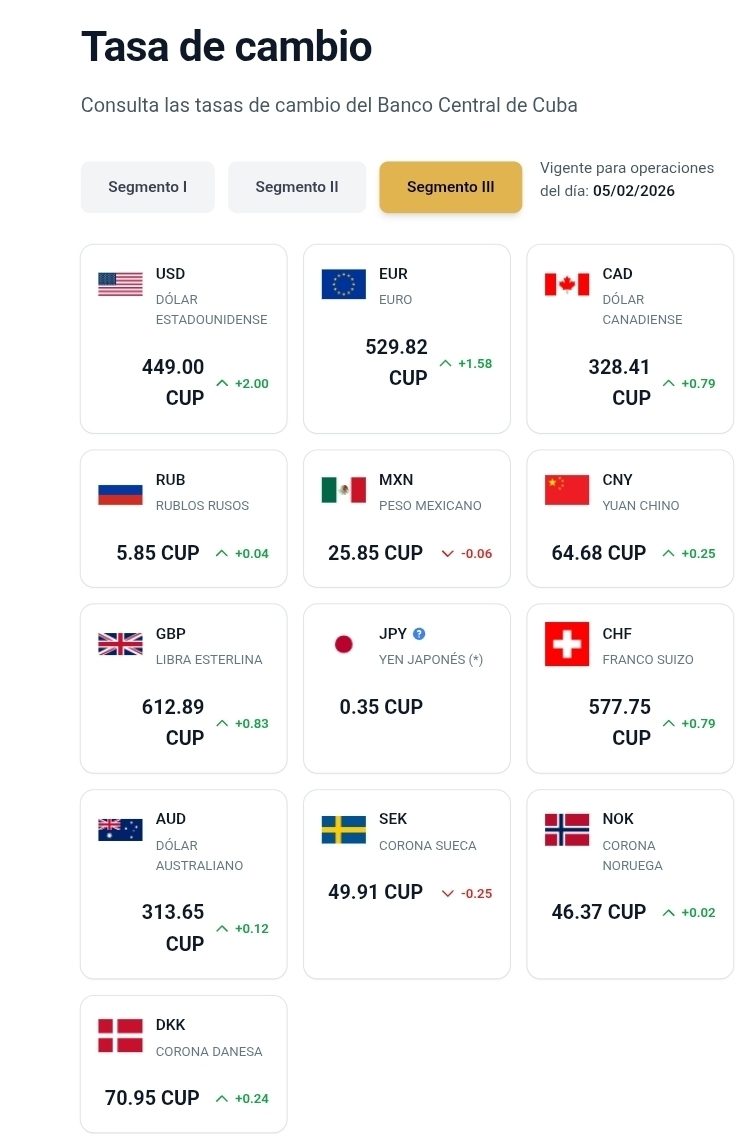Select the Segmento III tab

[x=450, y=187]
